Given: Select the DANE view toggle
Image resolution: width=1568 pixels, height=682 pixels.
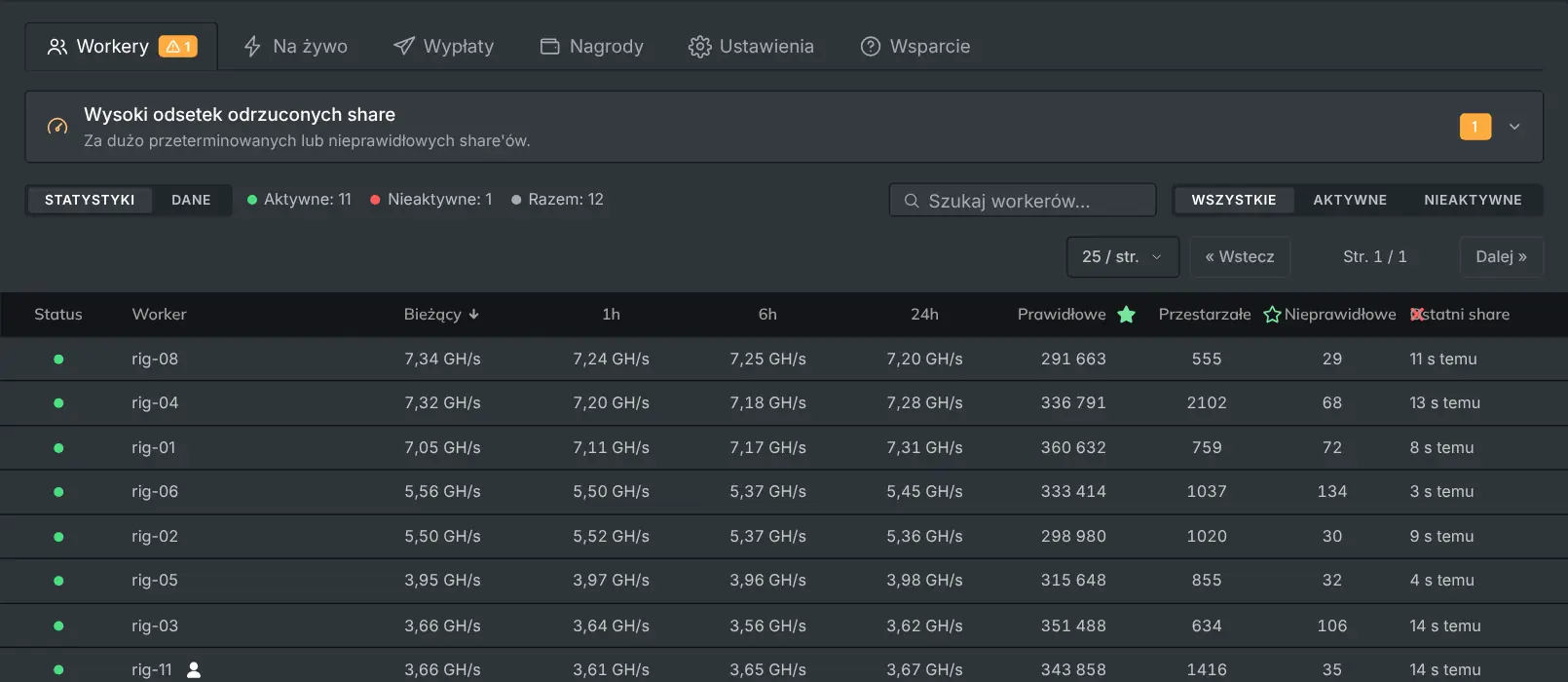Looking at the screenshot, I should 191,200.
